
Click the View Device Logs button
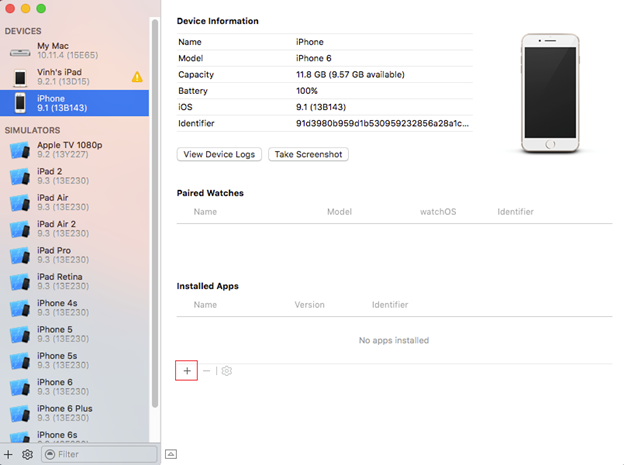(221, 154)
